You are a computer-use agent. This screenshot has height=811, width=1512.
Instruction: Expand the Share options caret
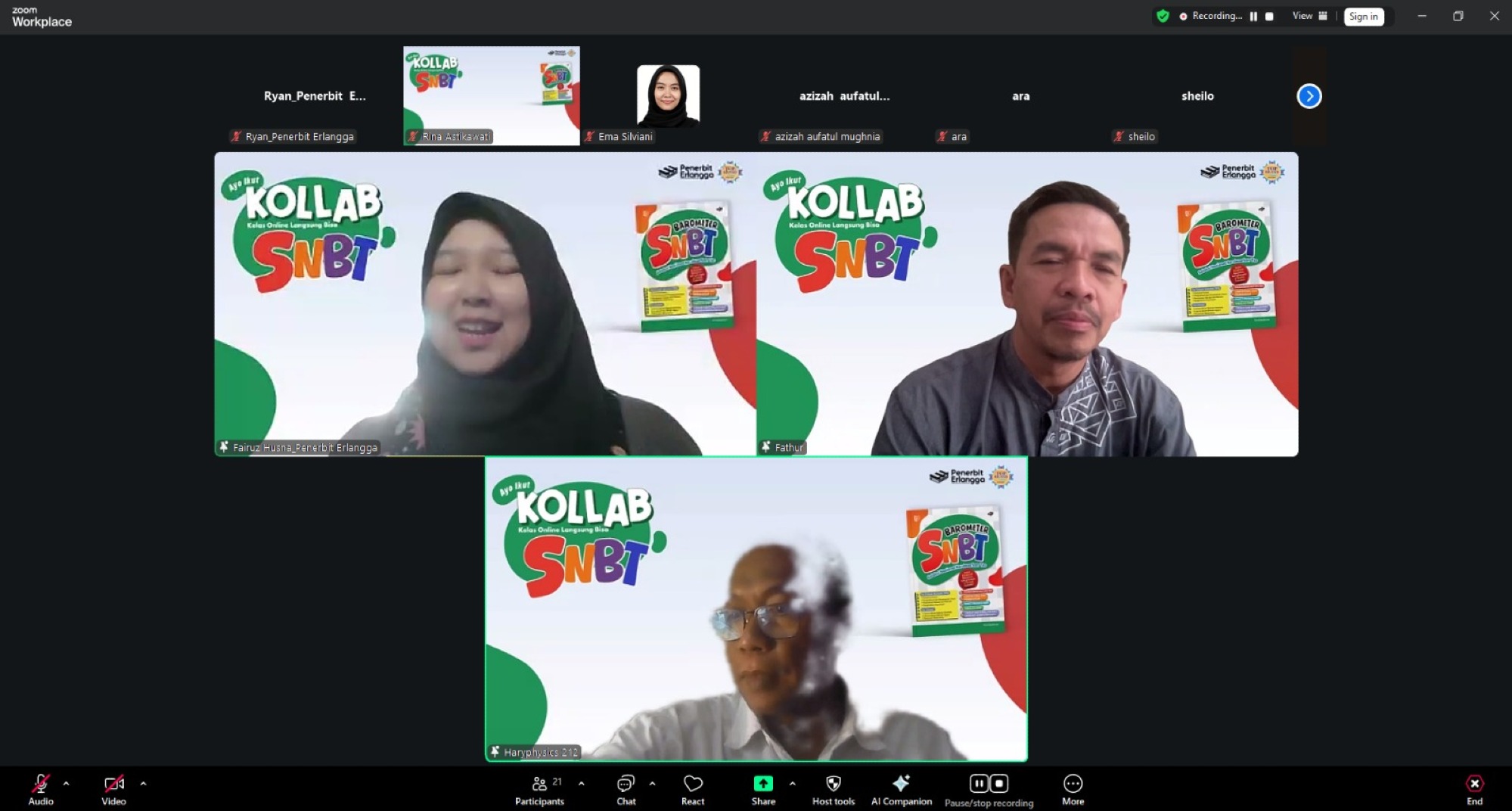(792, 783)
